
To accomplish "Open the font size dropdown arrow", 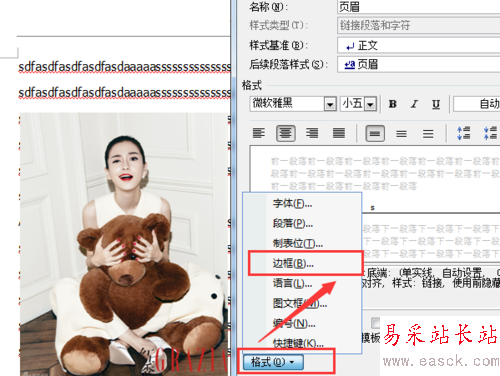I will [x=370, y=104].
